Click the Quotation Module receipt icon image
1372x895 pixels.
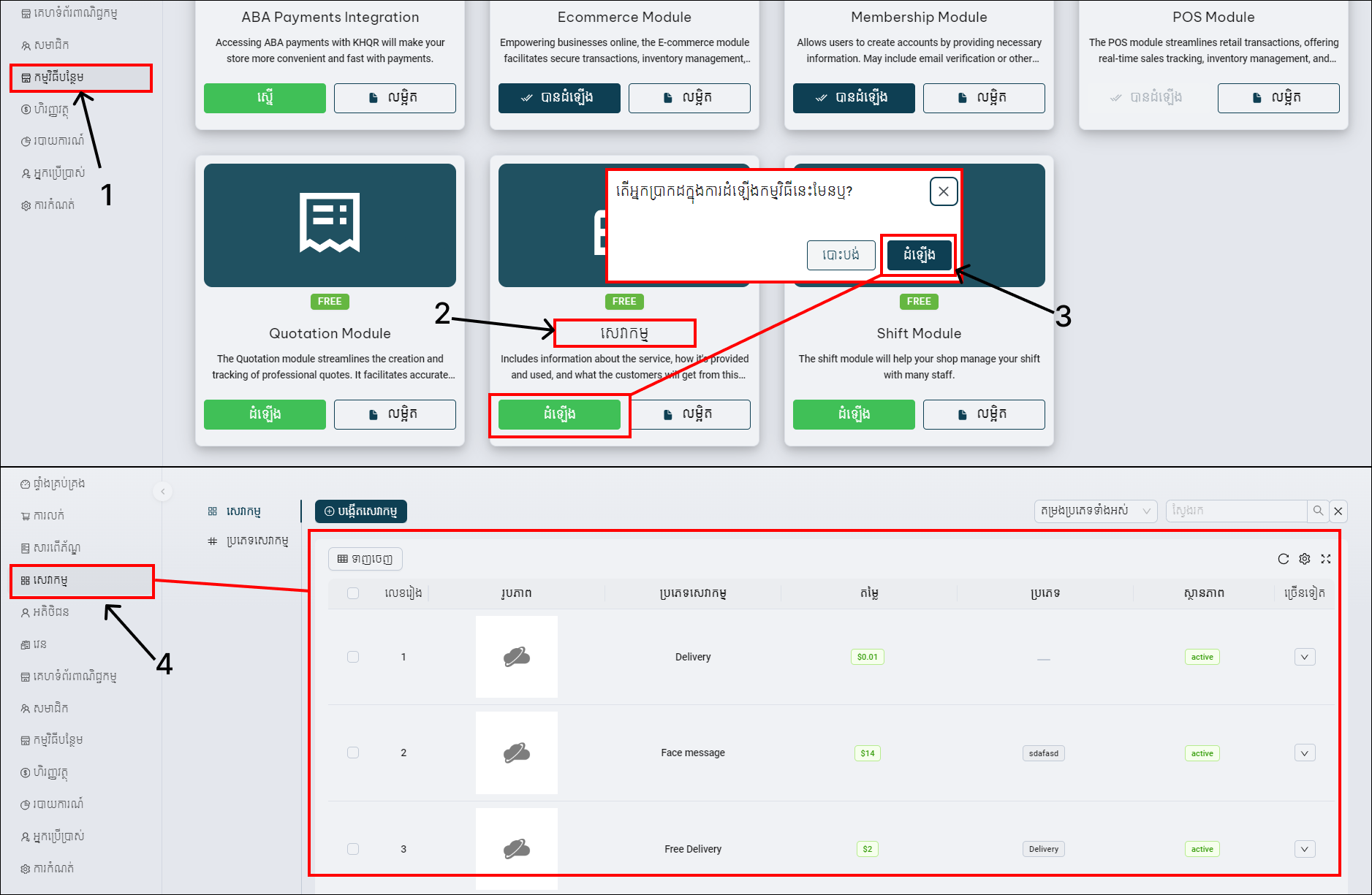point(330,224)
